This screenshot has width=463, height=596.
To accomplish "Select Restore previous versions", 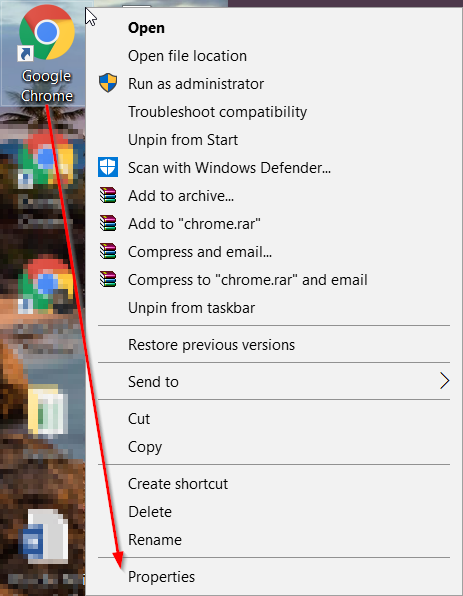I will [211, 345].
